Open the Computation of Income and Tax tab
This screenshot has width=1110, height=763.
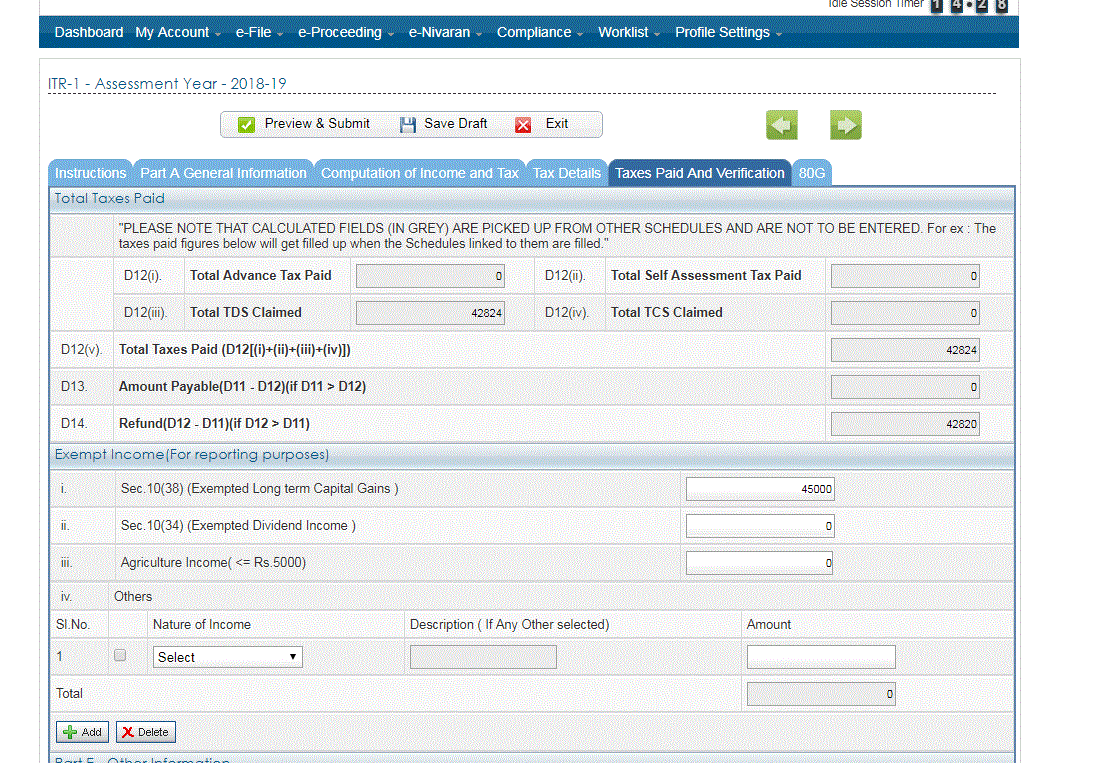click(x=419, y=173)
